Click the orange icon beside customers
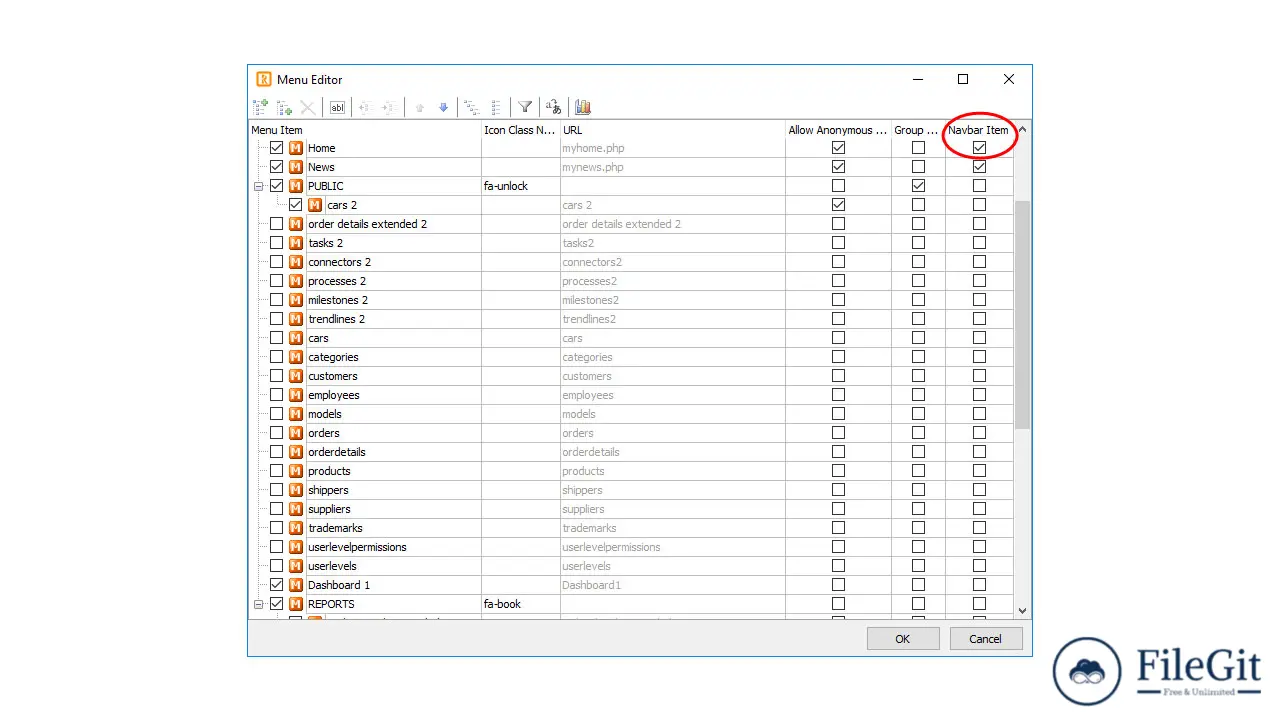 [x=296, y=376]
